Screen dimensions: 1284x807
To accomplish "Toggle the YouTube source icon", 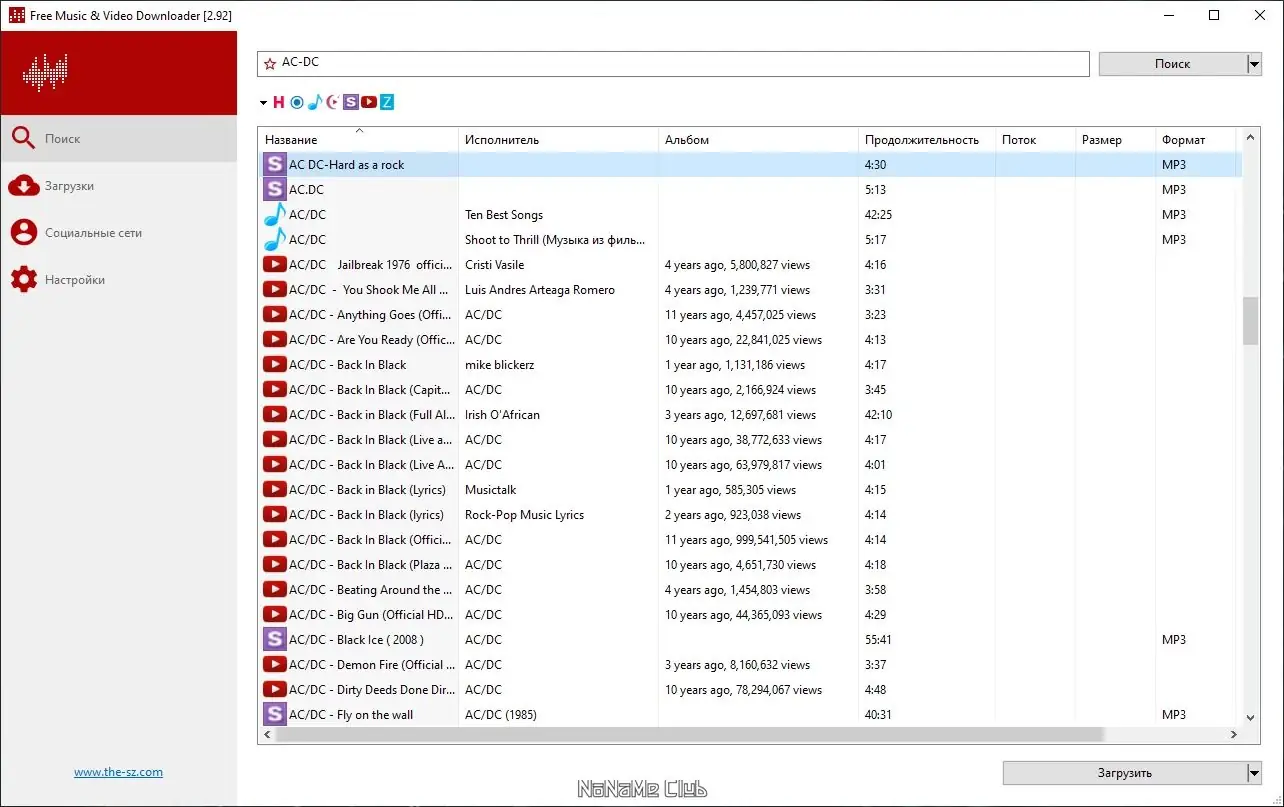I will [369, 102].
